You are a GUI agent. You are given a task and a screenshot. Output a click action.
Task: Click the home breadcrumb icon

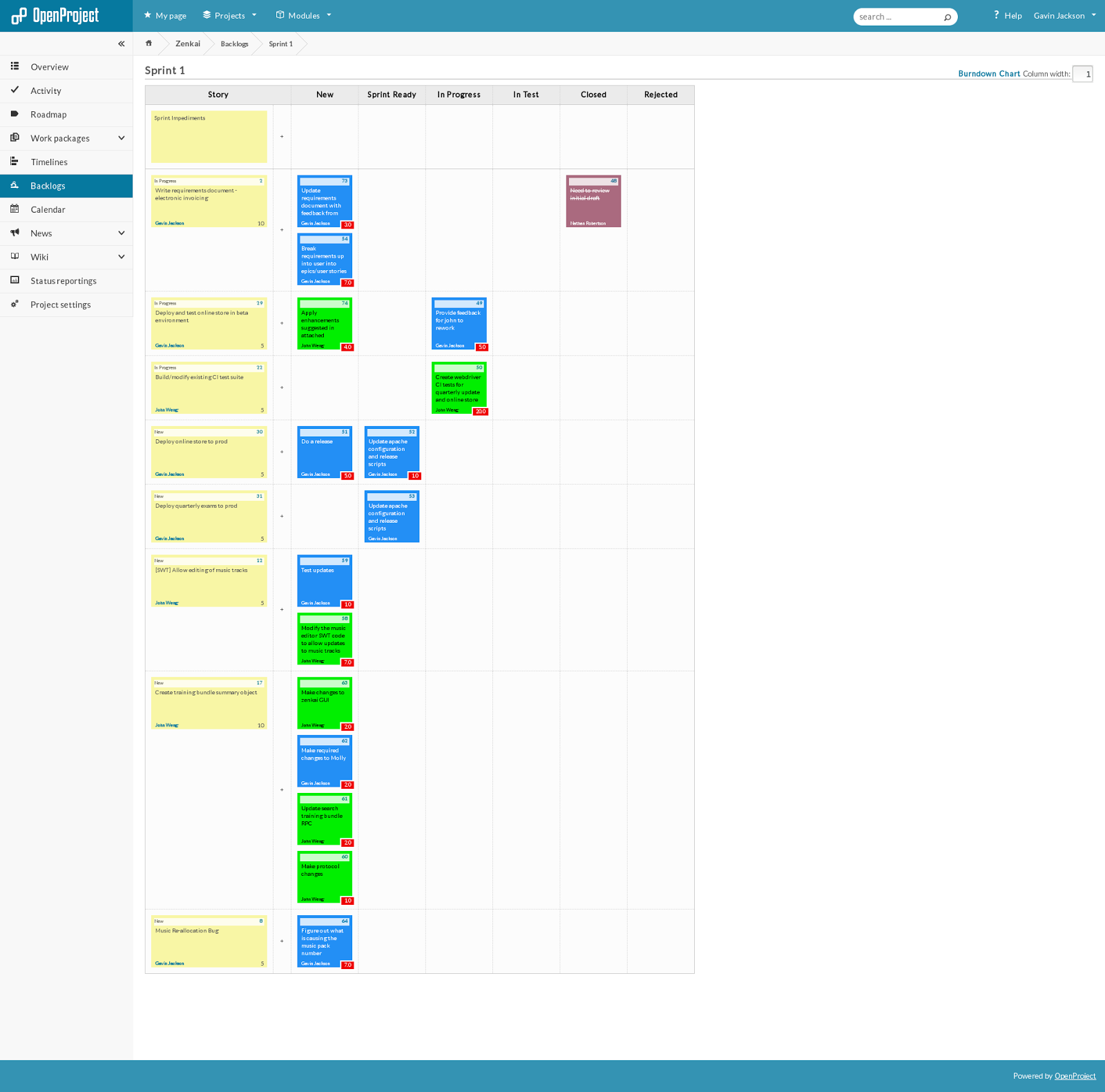click(x=148, y=43)
